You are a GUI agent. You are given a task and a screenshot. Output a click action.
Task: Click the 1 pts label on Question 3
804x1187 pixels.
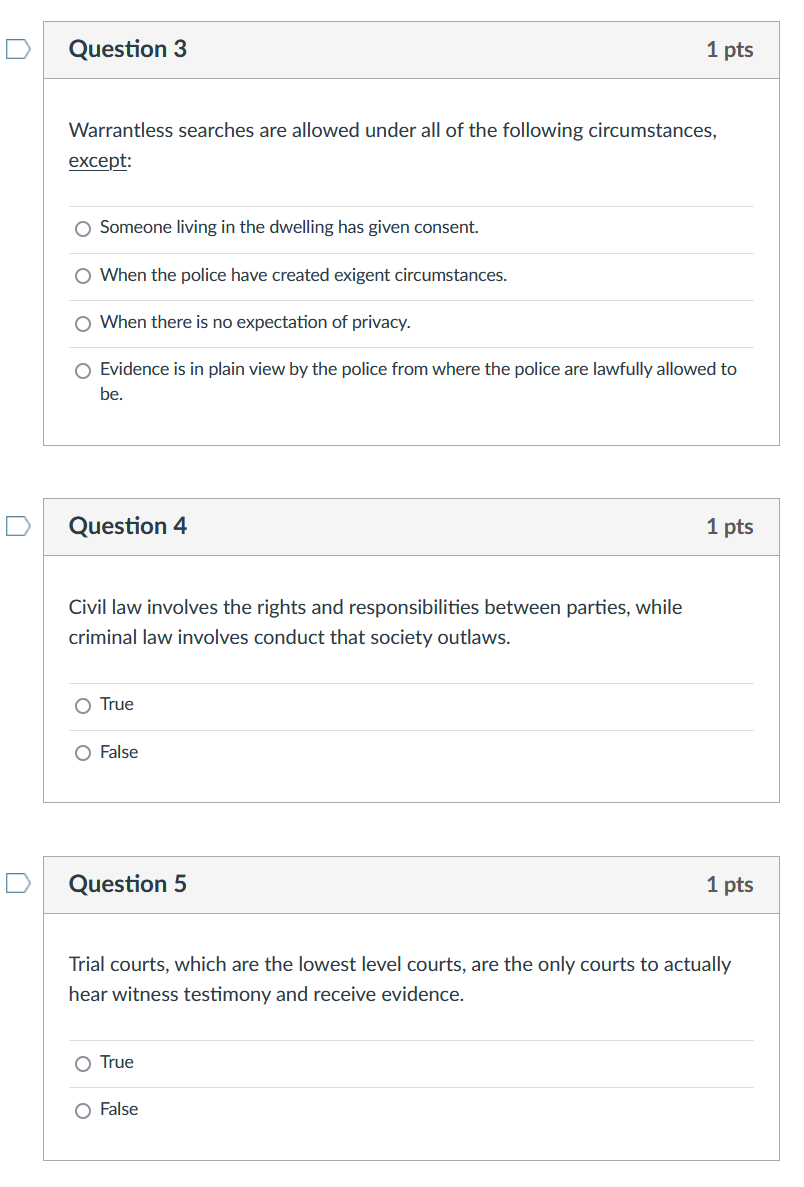coord(730,49)
